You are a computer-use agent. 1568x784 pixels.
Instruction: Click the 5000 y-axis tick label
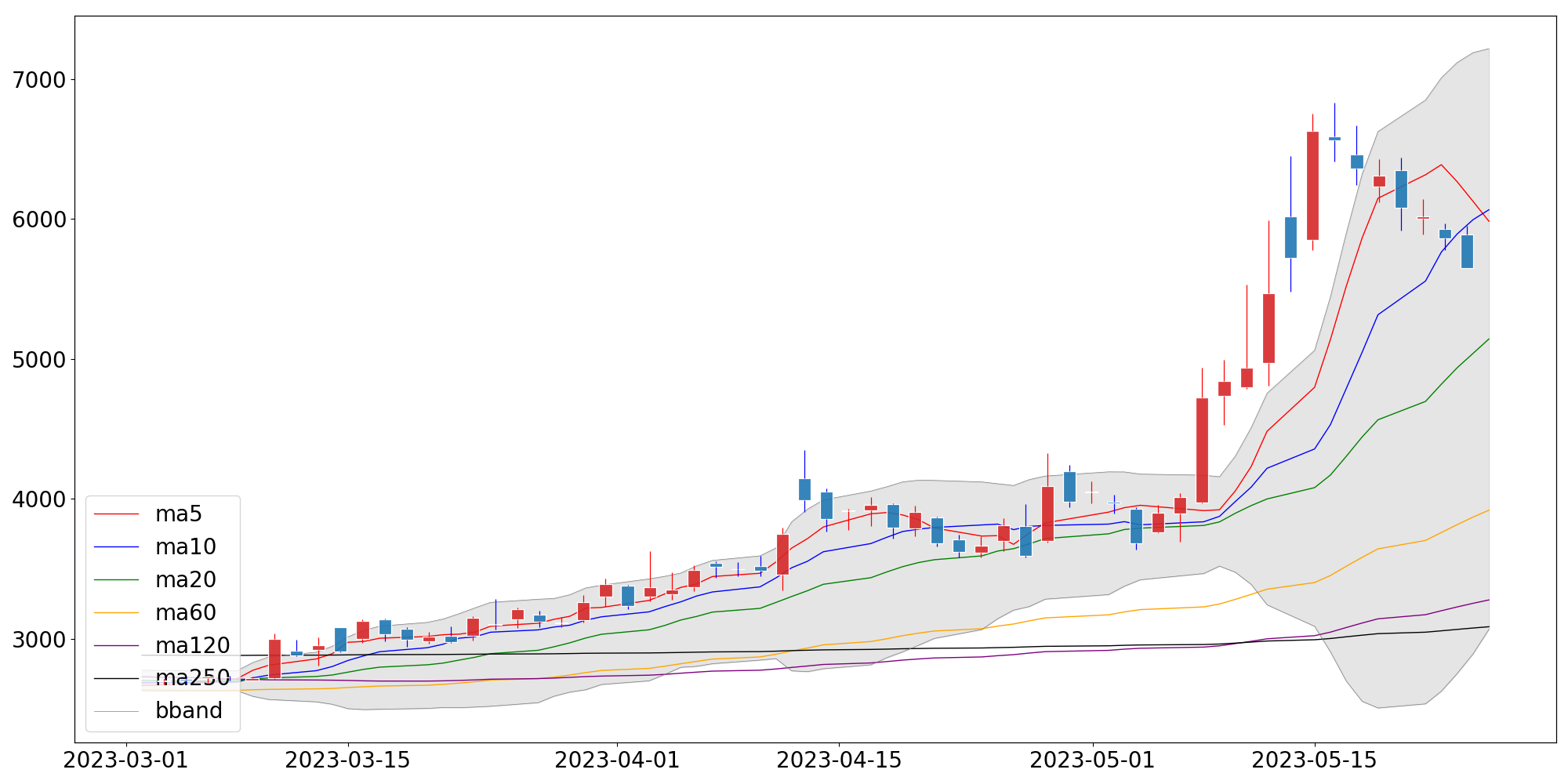39,360
